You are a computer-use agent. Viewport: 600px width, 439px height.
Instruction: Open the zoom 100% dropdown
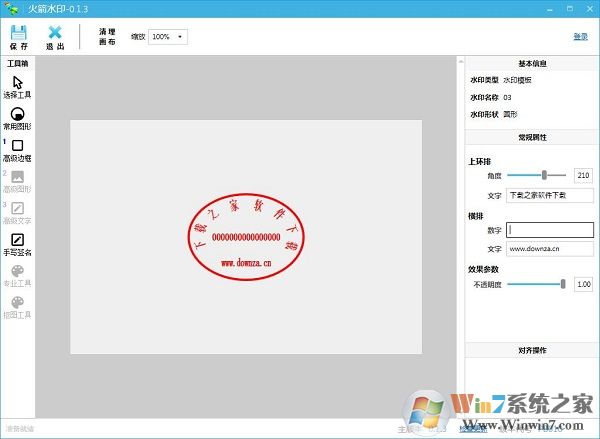click(x=168, y=37)
